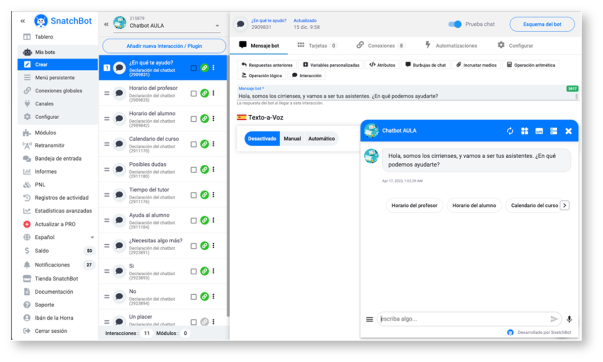Switch to Tarjetas tab

317,45
